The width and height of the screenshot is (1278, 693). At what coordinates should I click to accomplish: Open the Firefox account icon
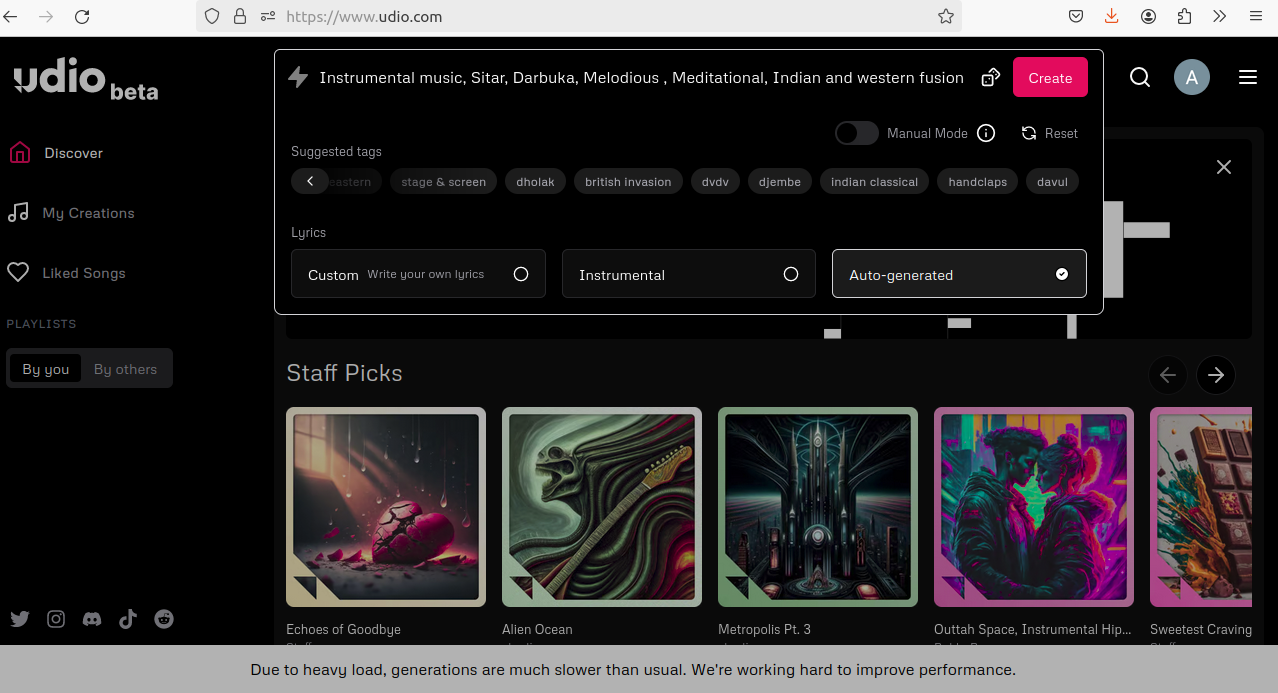(x=1148, y=16)
